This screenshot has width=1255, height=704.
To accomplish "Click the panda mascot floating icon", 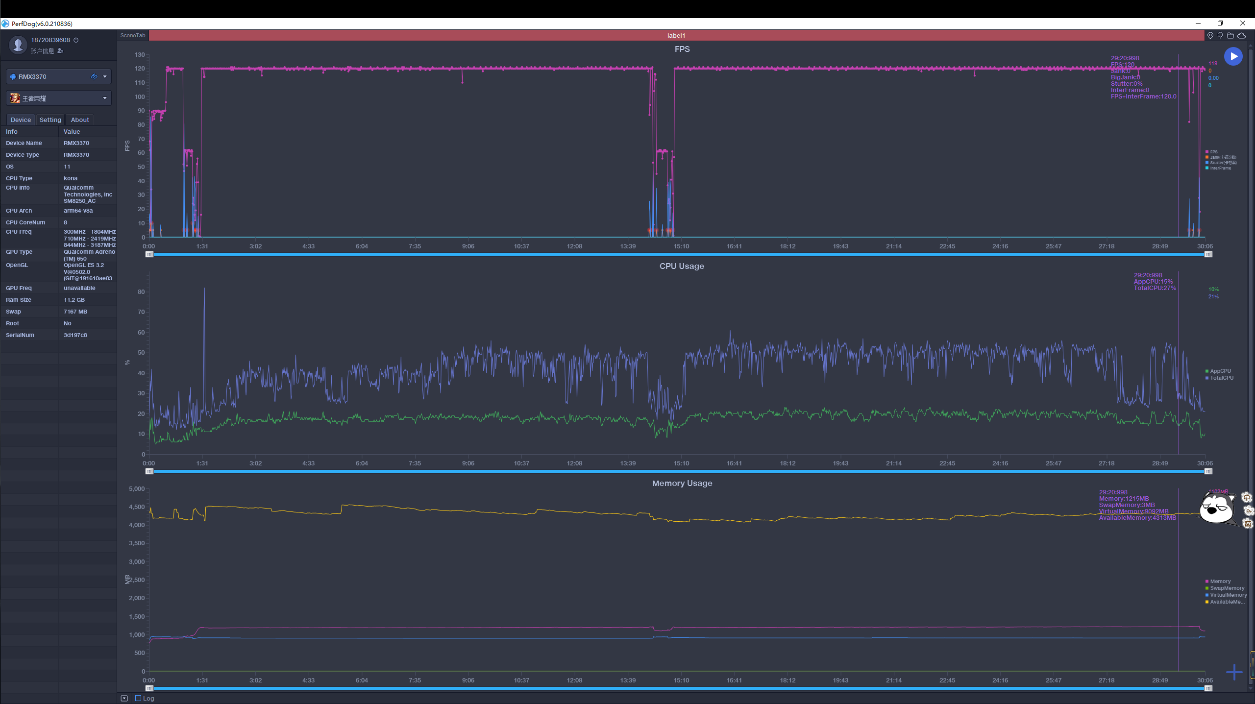I will (x=1213, y=510).
